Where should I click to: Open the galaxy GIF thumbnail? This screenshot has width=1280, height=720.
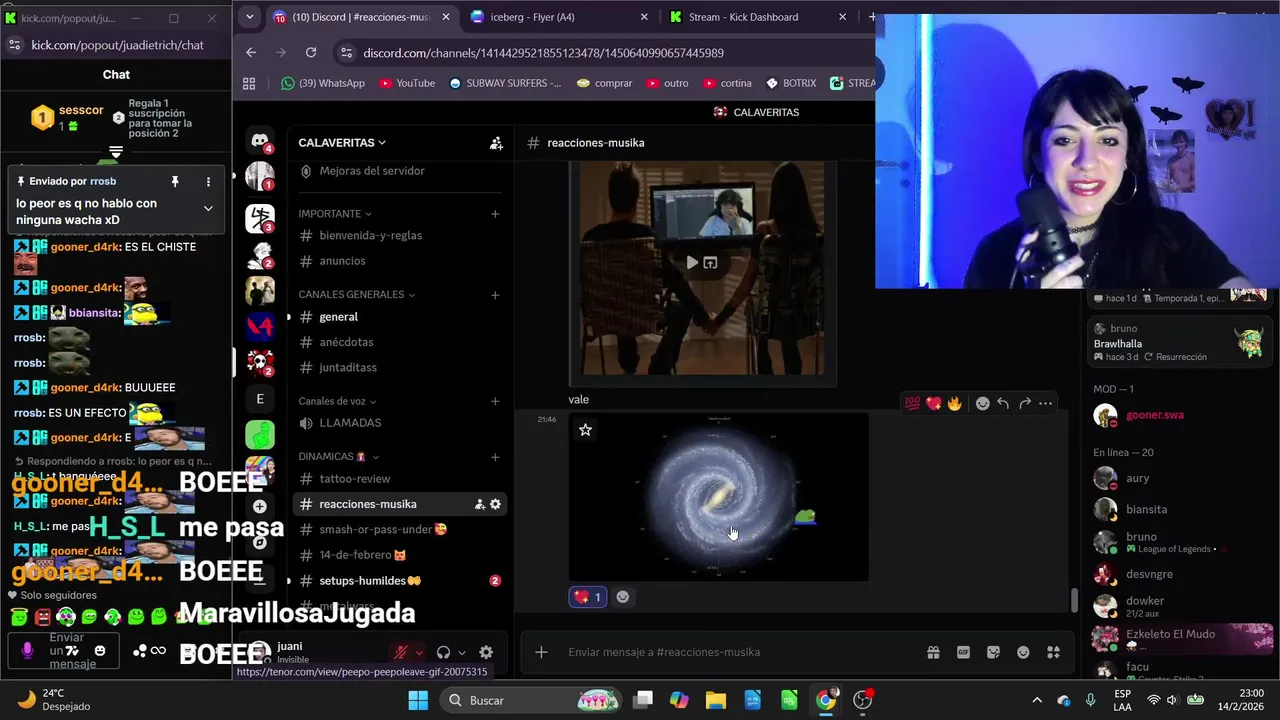tap(718, 497)
